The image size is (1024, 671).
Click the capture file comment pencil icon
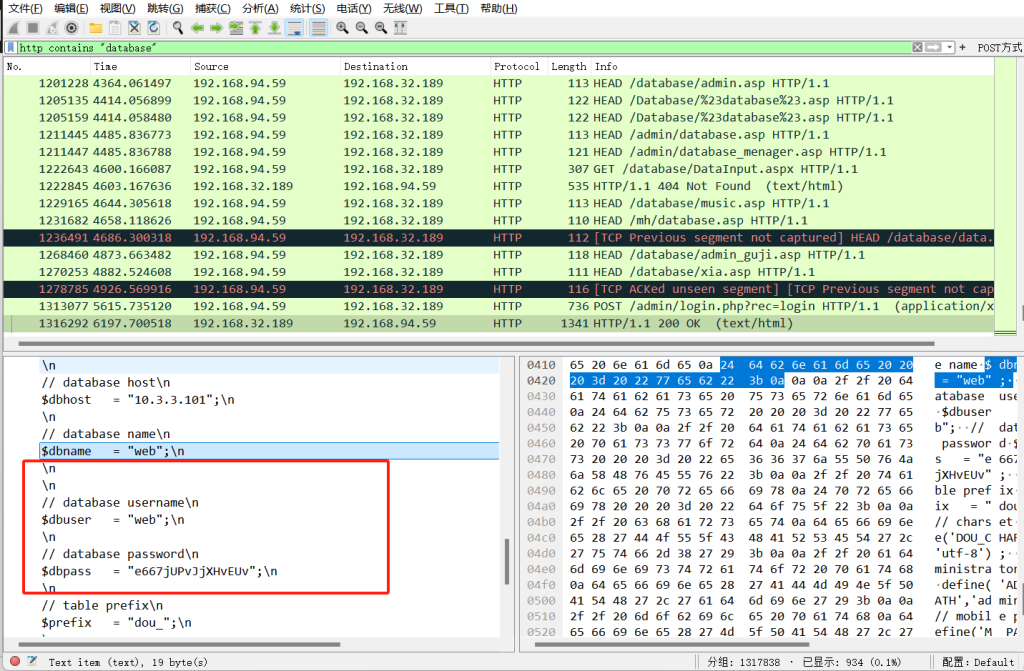[32, 661]
